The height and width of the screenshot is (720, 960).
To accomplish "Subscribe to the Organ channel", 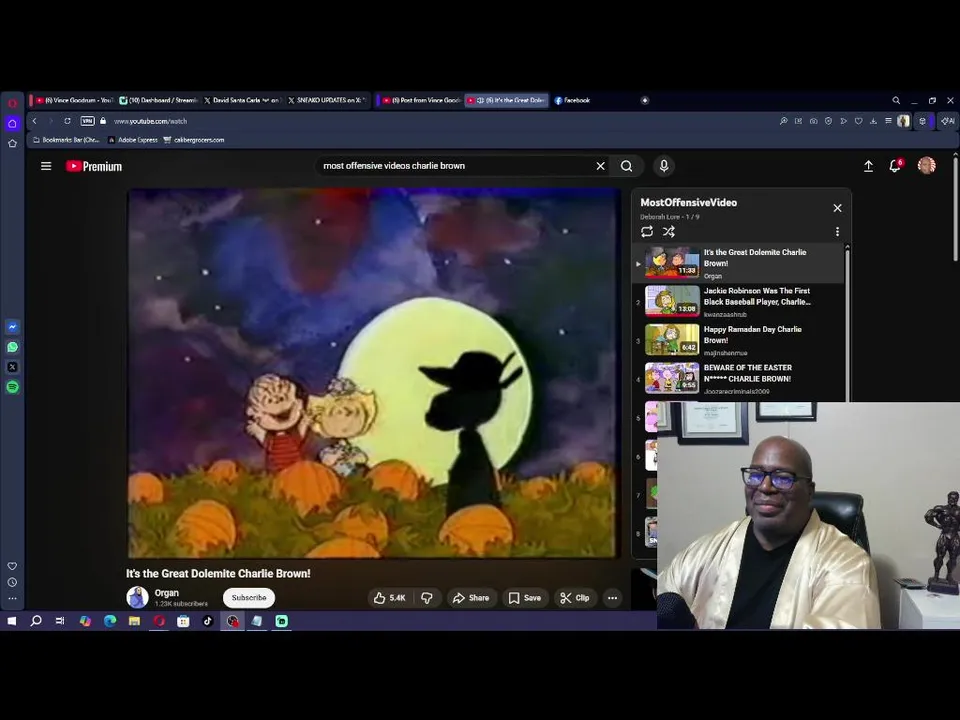I will tap(249, 598).
